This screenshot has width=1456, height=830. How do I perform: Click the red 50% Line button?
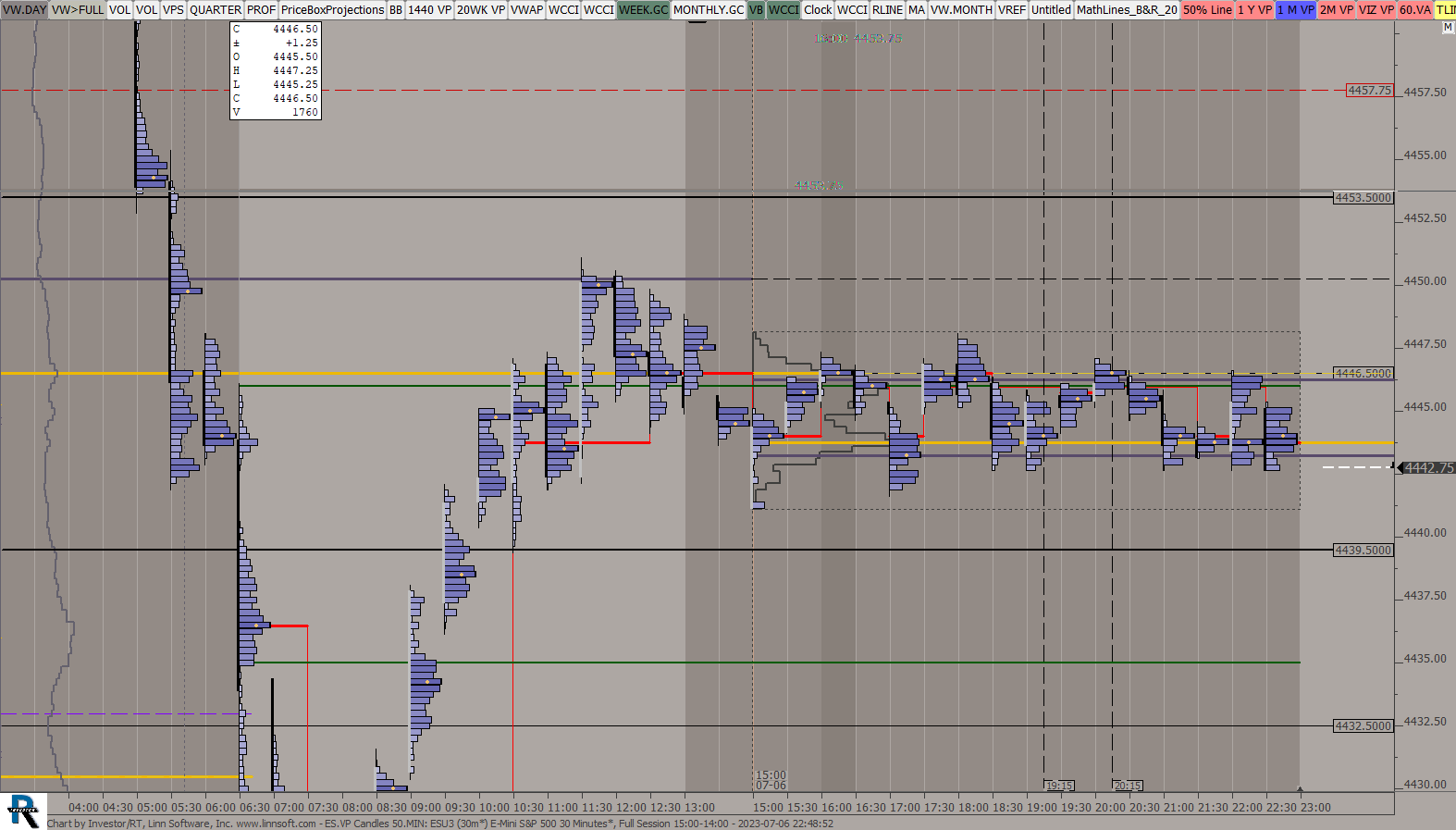1207,9
